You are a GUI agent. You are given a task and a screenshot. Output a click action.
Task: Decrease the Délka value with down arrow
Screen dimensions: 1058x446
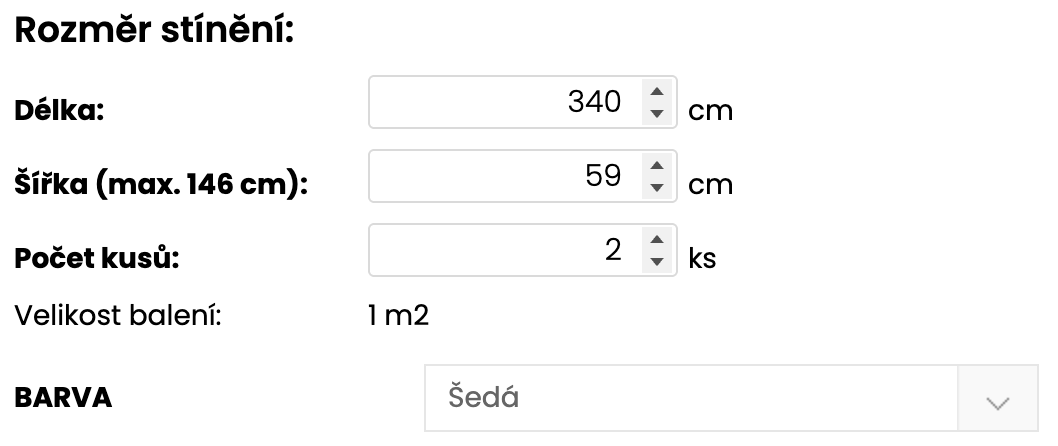[x=656, y=113]
